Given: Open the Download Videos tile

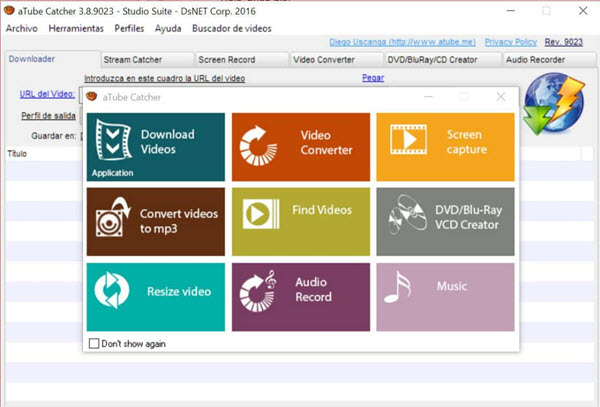Looking at the screenshot, I should 155,147.
